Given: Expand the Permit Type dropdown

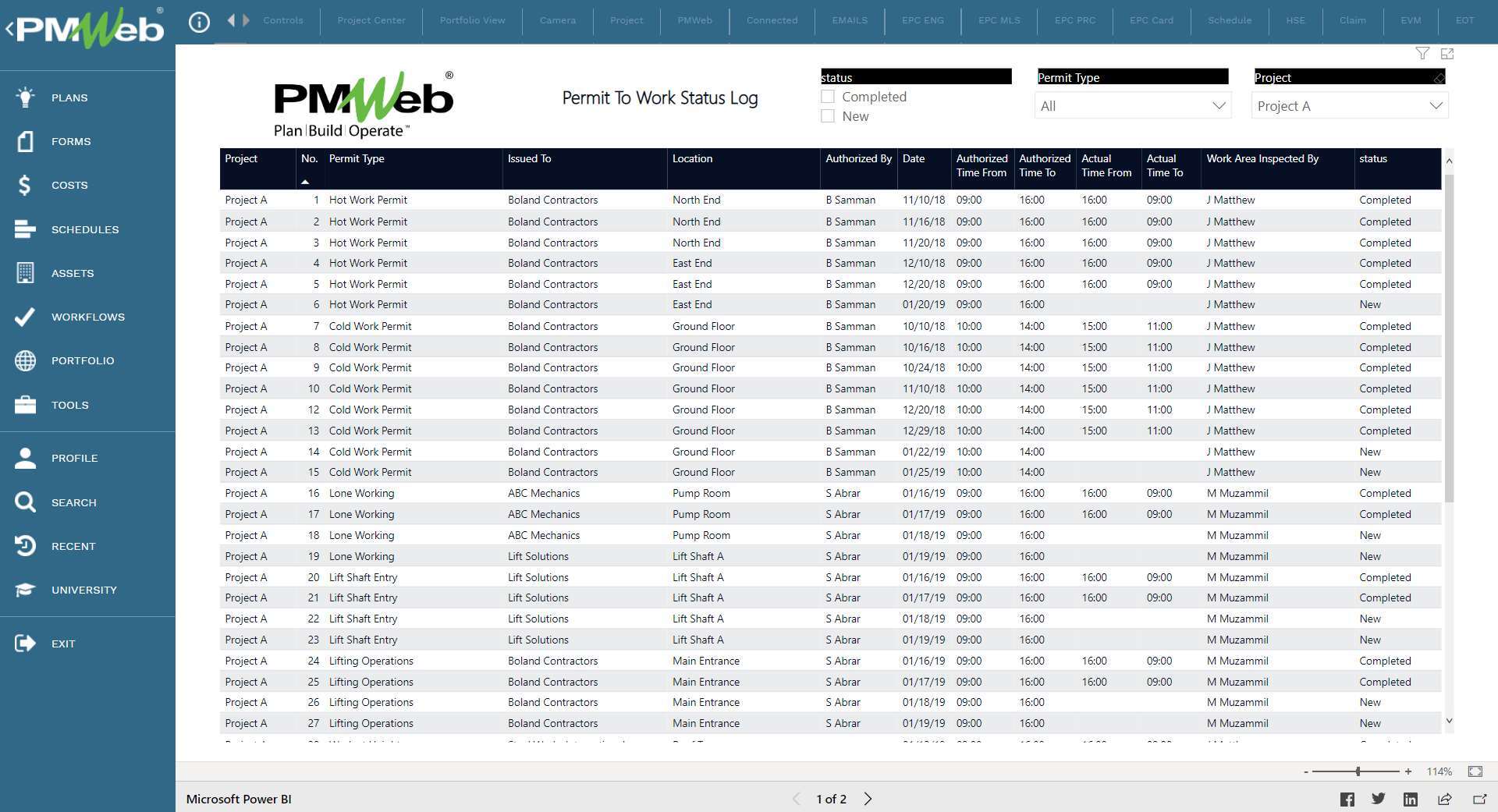Looking at the screenshot, I should [x=1218, y=106].
